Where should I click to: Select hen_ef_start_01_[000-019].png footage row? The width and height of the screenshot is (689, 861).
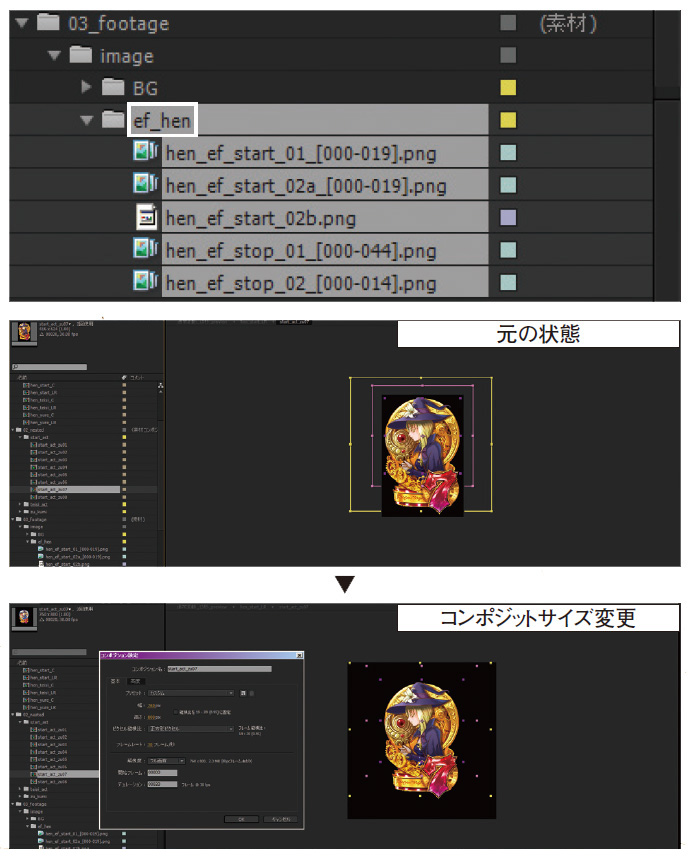tap(325, 153)
